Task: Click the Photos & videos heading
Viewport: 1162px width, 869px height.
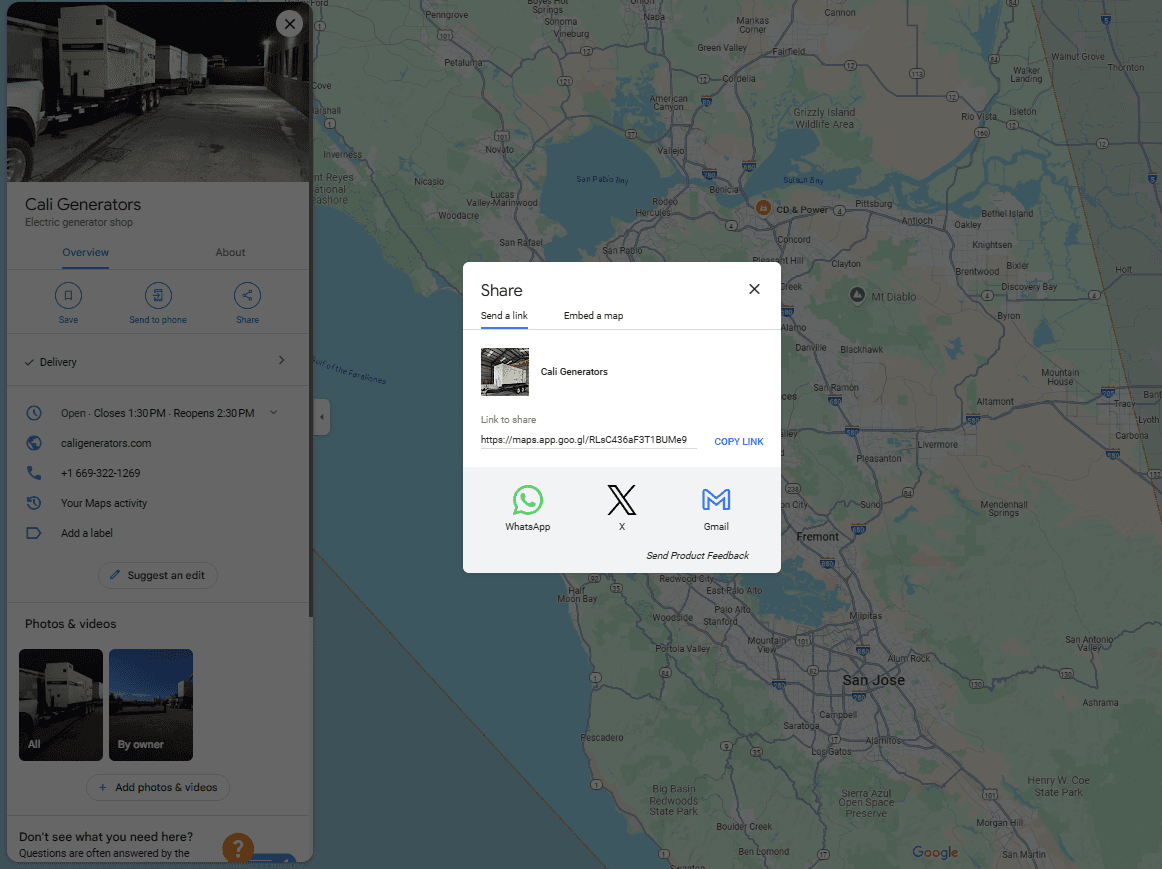Action: 70,624
